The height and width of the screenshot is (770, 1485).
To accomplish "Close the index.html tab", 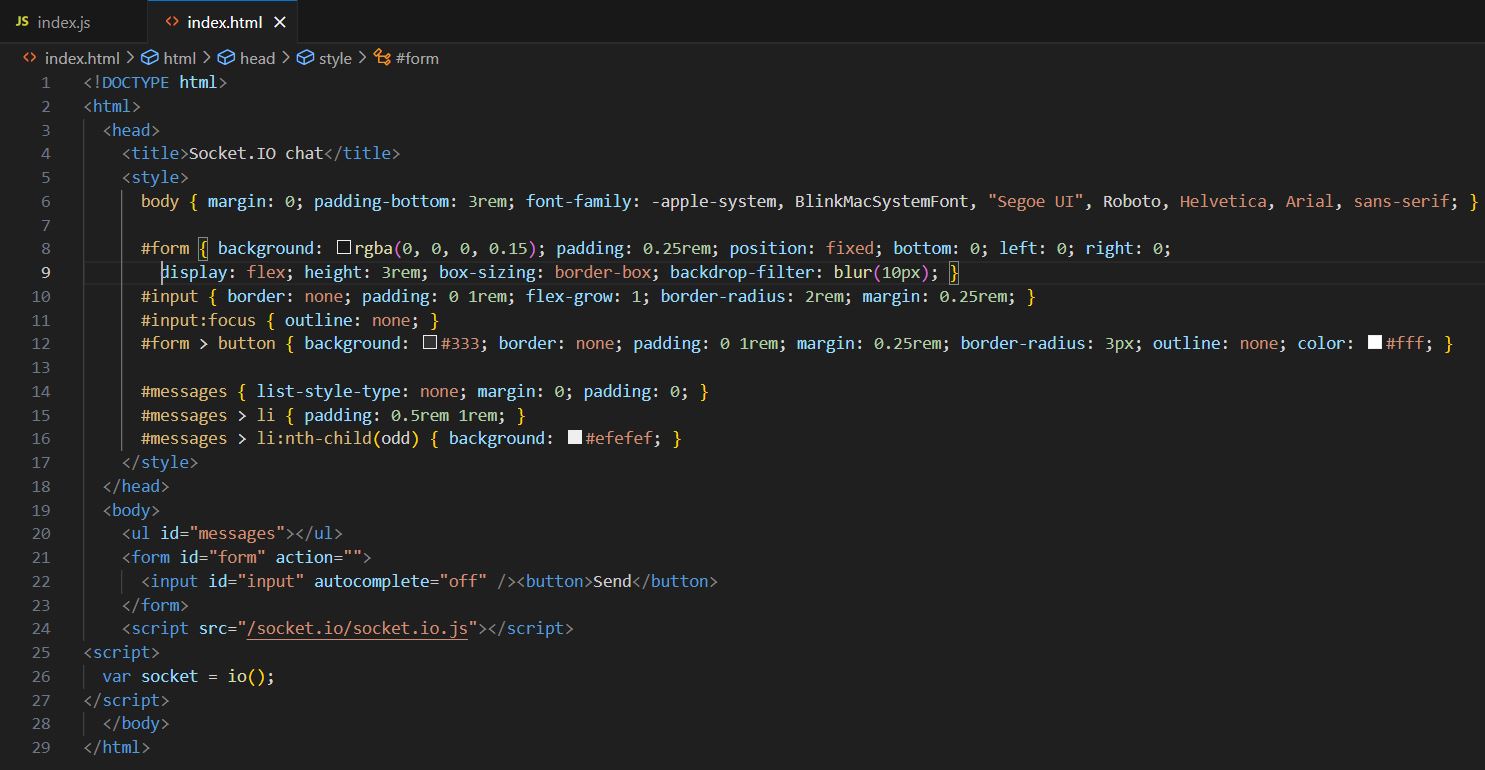I will click(x=280, y=21).
